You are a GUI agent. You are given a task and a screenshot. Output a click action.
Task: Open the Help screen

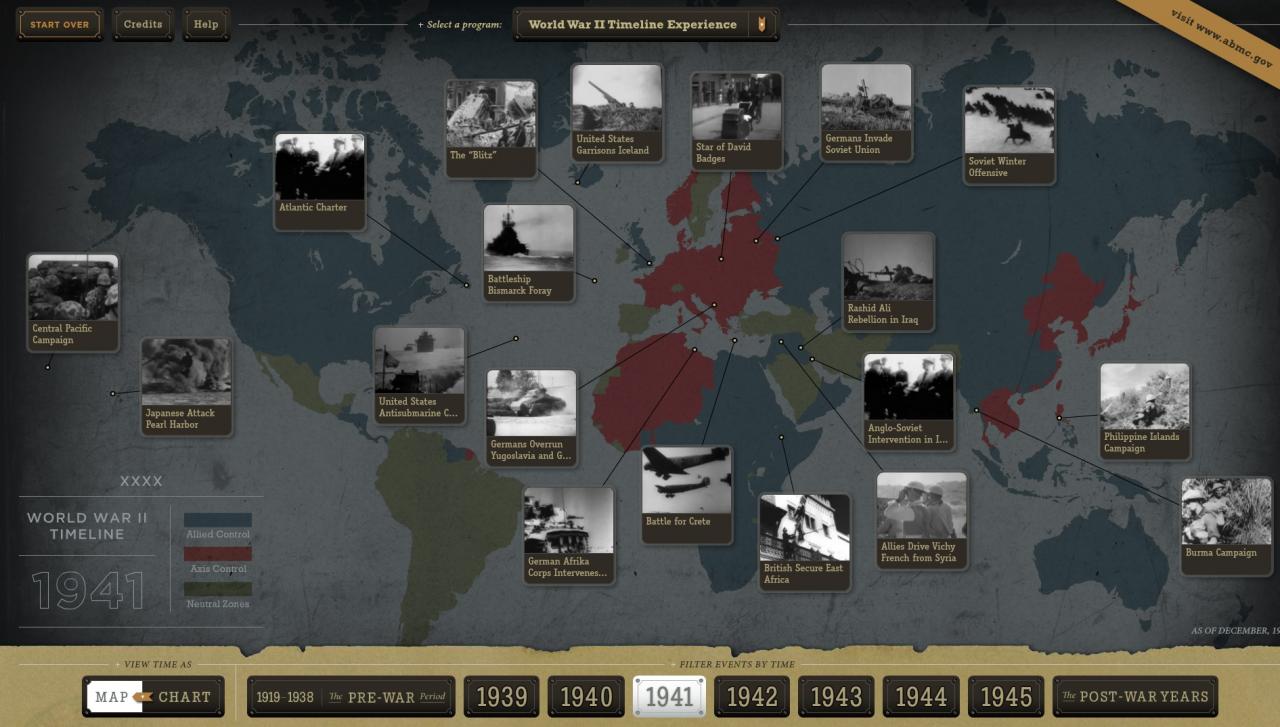(x=206, y=24)
